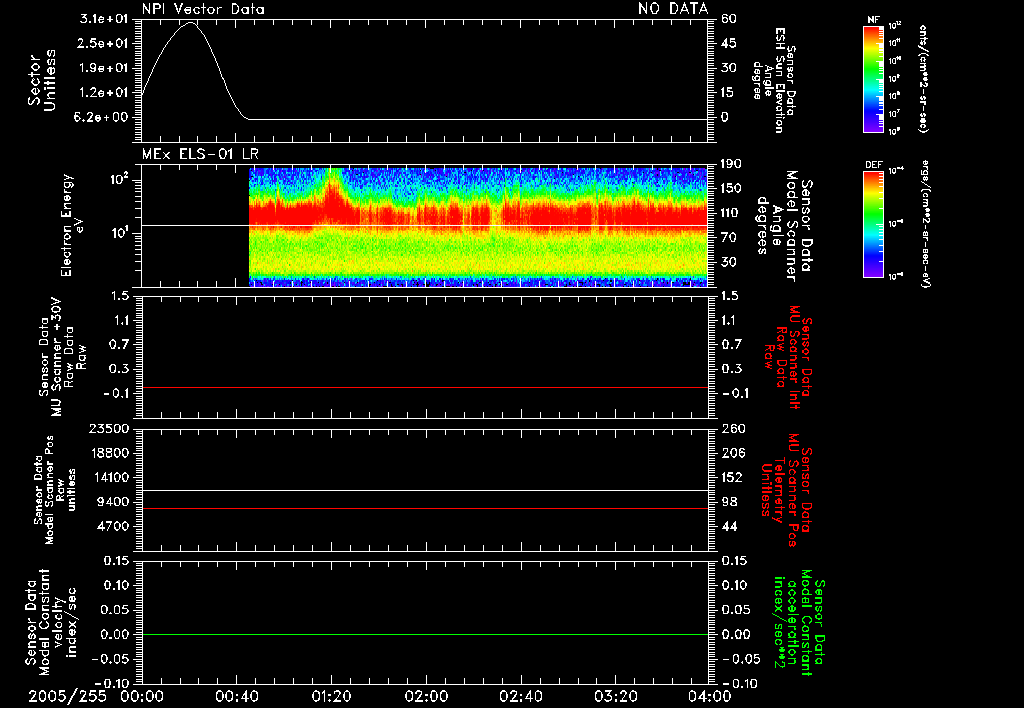
Task: Click the '206' telemetry tick value
Action: tap(733, 453)
